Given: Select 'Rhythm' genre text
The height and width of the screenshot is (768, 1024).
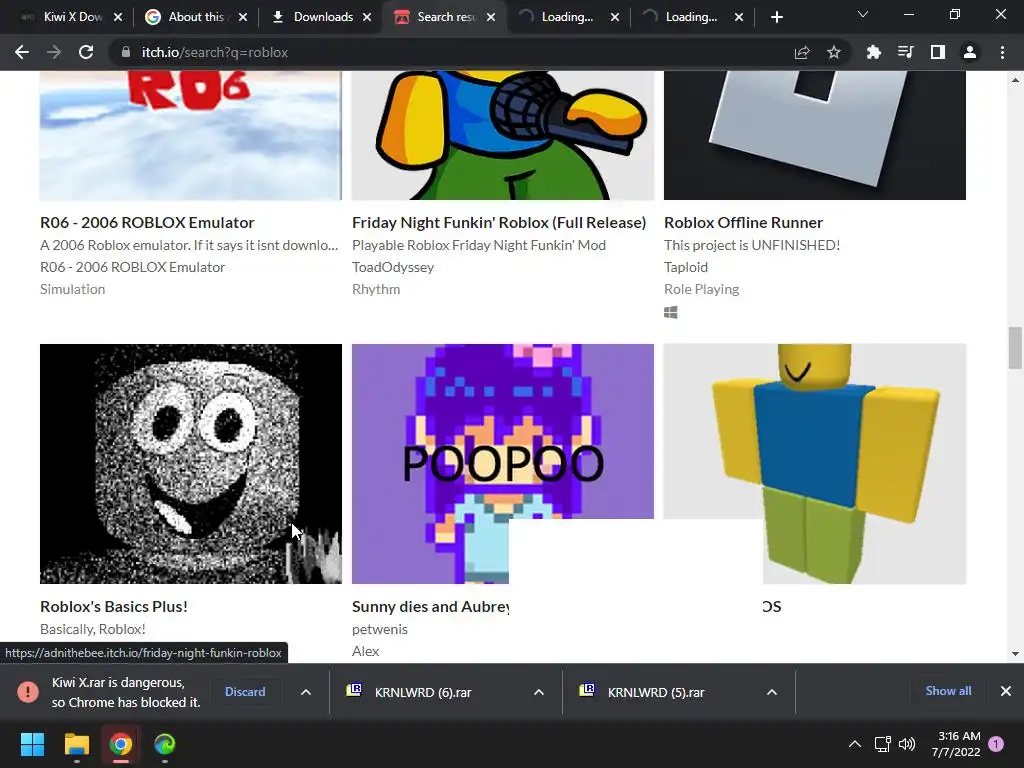Looking at the screenshot, I should (x=376, y=289).
